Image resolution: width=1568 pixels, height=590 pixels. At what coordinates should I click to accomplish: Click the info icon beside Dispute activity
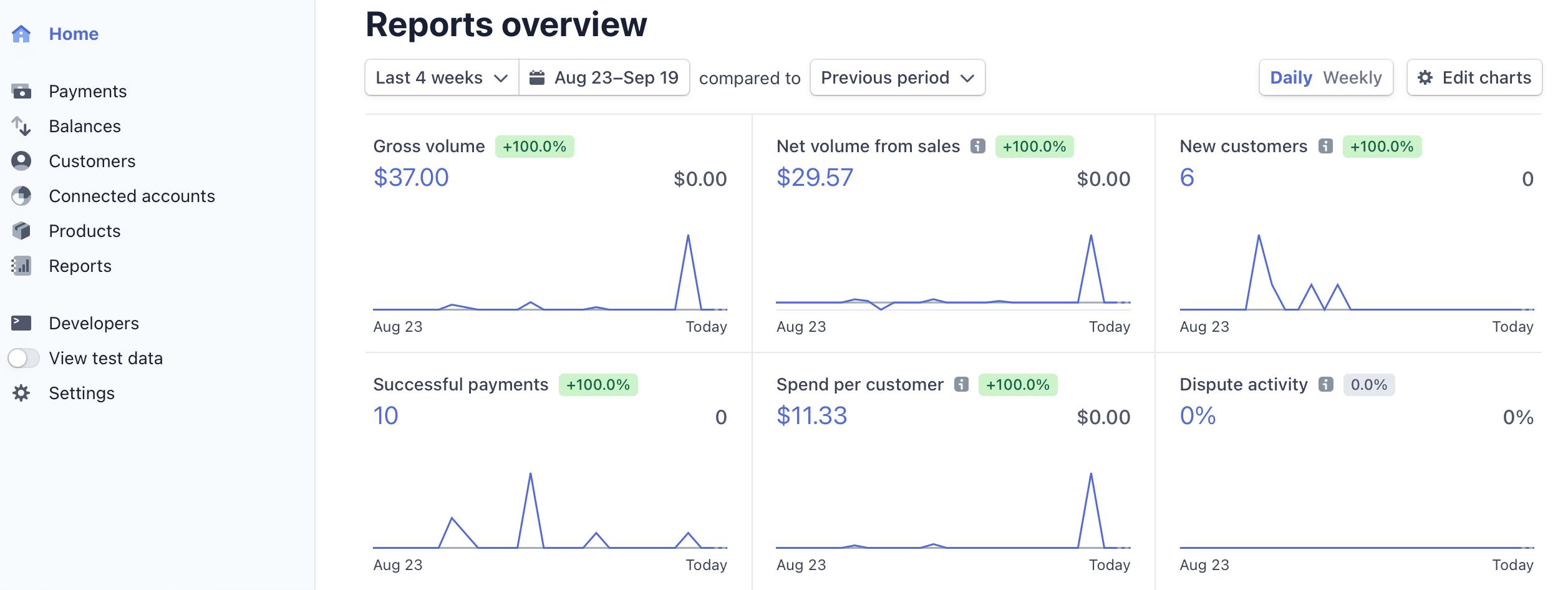[1325, 385]
